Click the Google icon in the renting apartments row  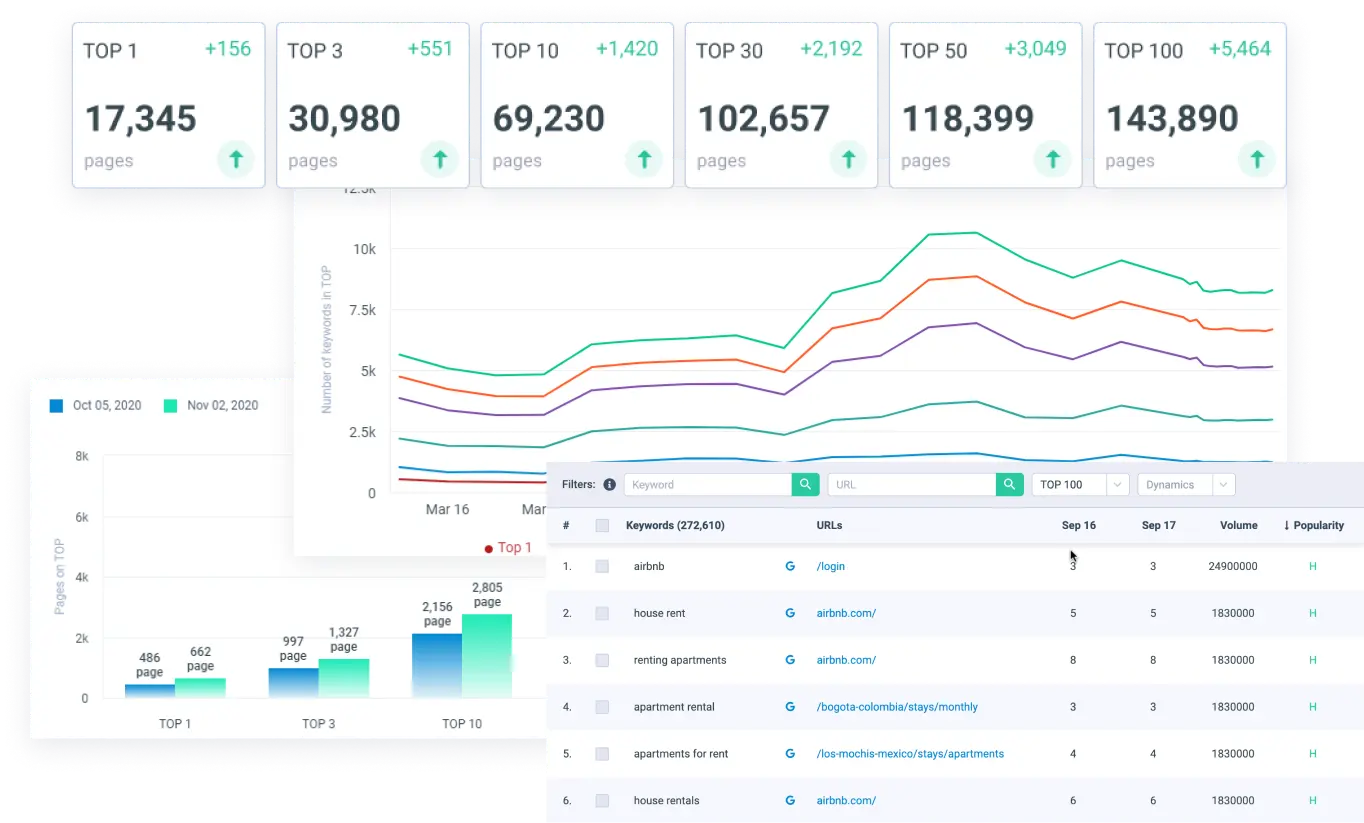click(790, 660)
